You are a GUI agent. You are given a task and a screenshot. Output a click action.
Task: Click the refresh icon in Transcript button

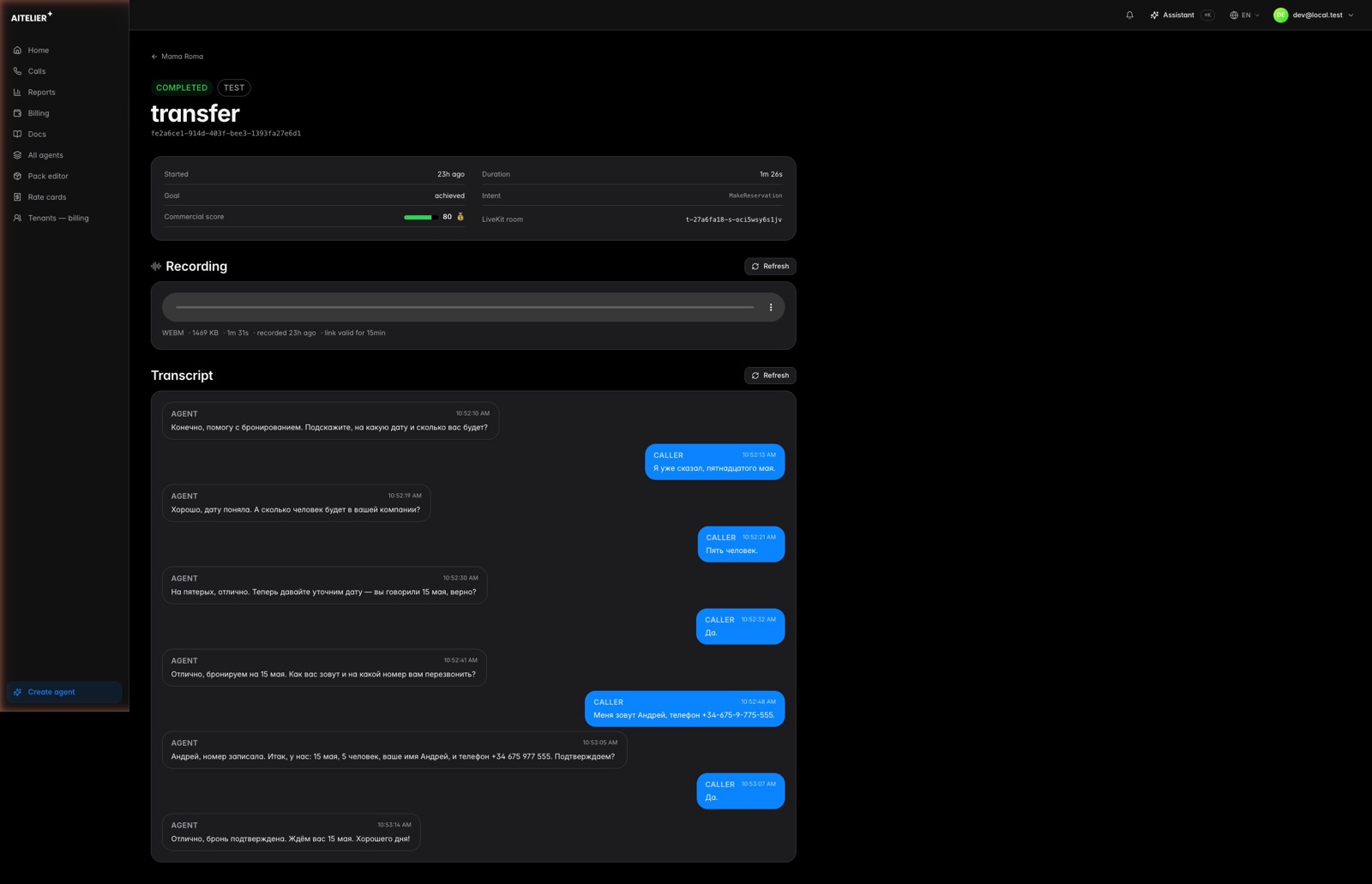[x=755, y=376]
